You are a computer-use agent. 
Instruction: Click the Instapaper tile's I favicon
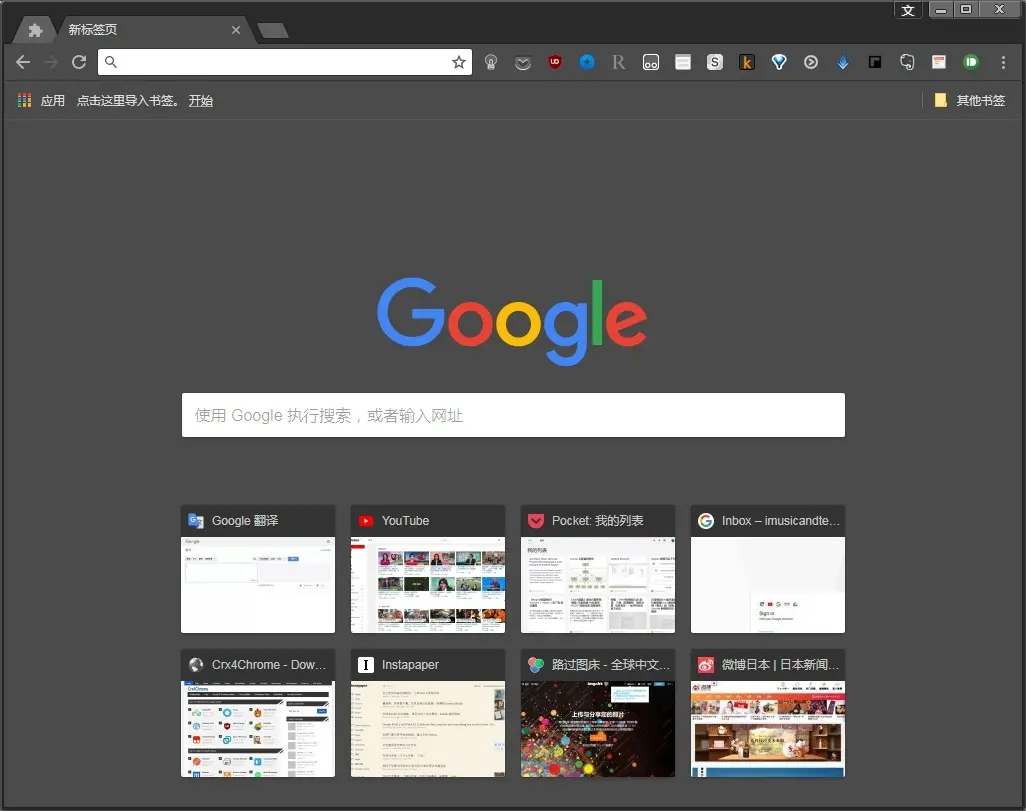click(x=366, y=665)
